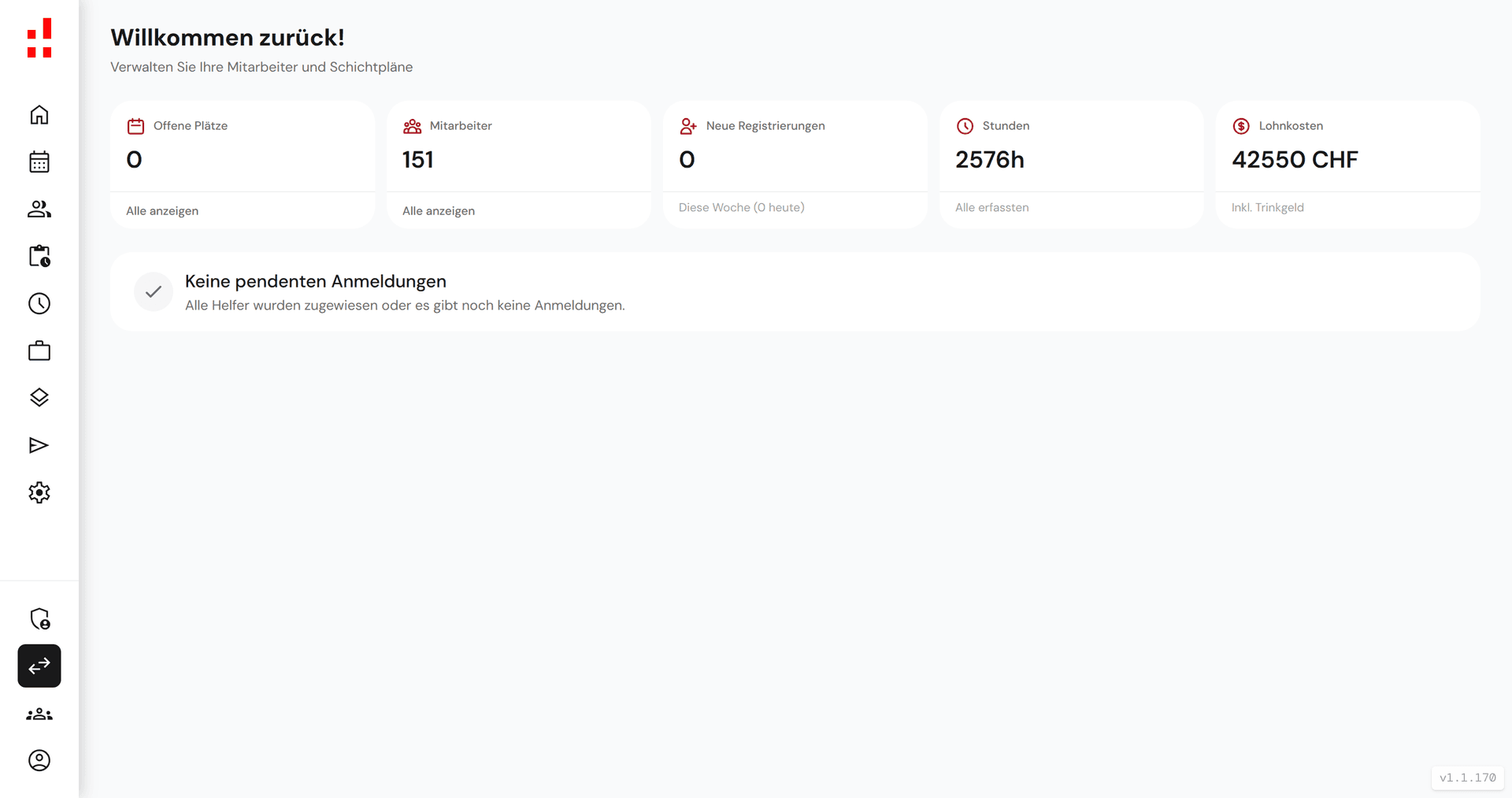
Task: Open the send (paper plane) sidebar icon
Action: click(39, 445)
